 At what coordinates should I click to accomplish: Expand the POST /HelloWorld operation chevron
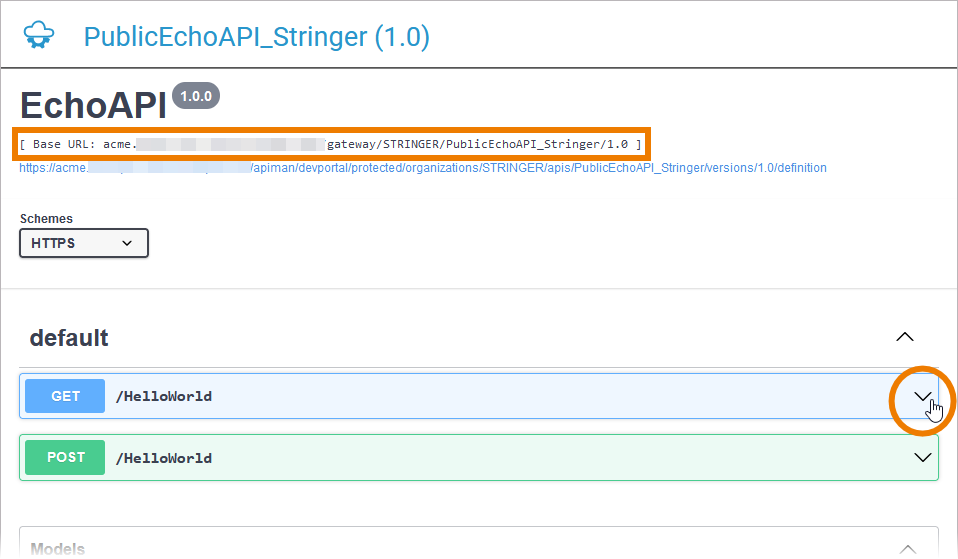922,457
